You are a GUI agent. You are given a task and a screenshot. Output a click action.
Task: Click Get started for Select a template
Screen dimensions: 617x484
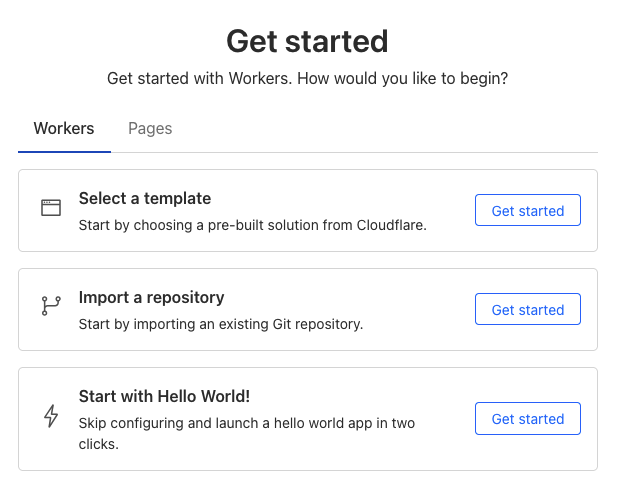[528, 210]
